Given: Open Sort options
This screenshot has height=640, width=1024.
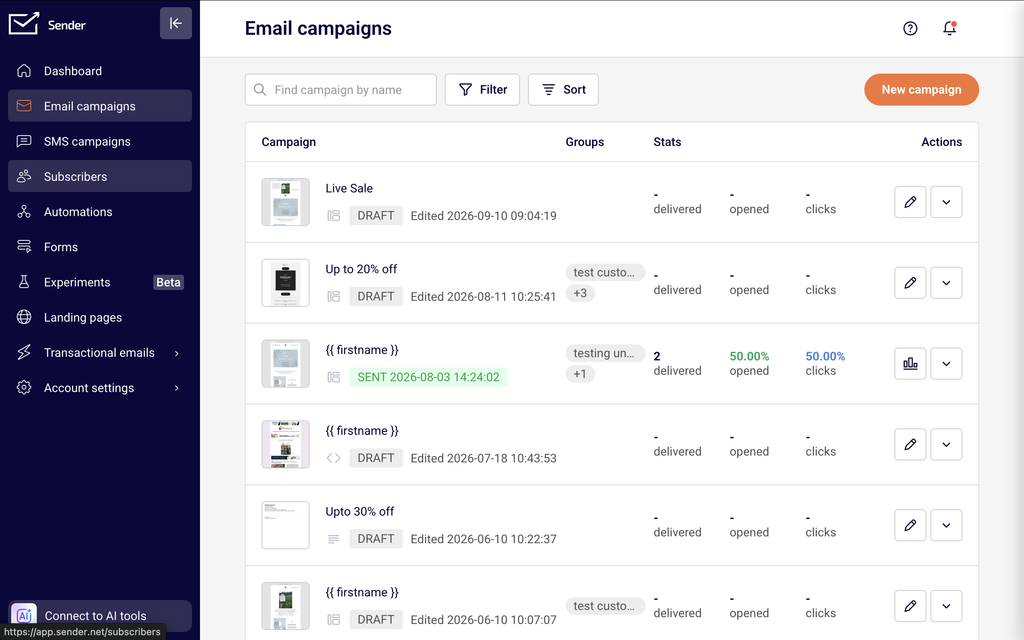Looking at the screenshot, I should click(564, 89).
